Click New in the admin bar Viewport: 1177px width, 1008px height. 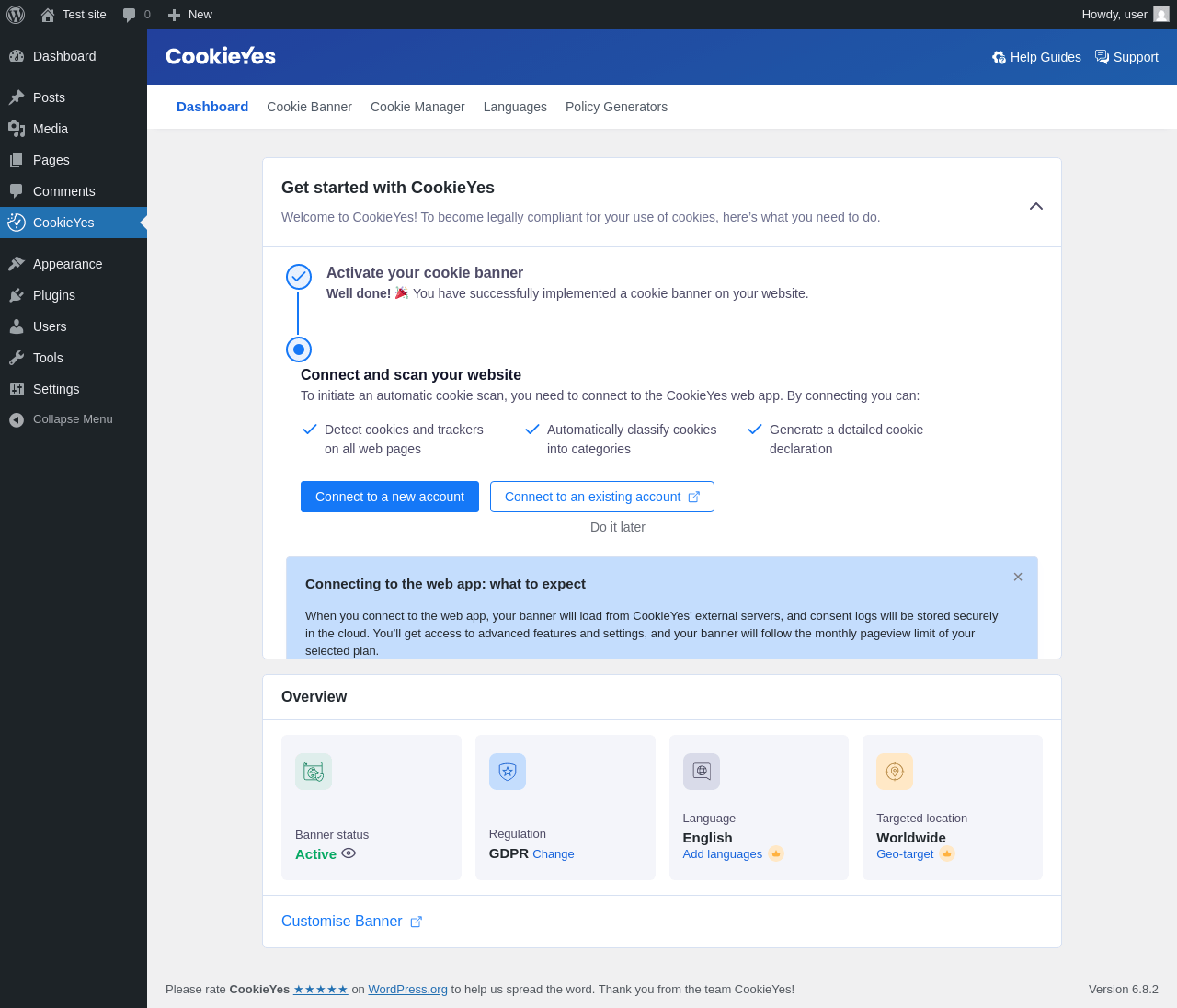click(x=189, y=15)
